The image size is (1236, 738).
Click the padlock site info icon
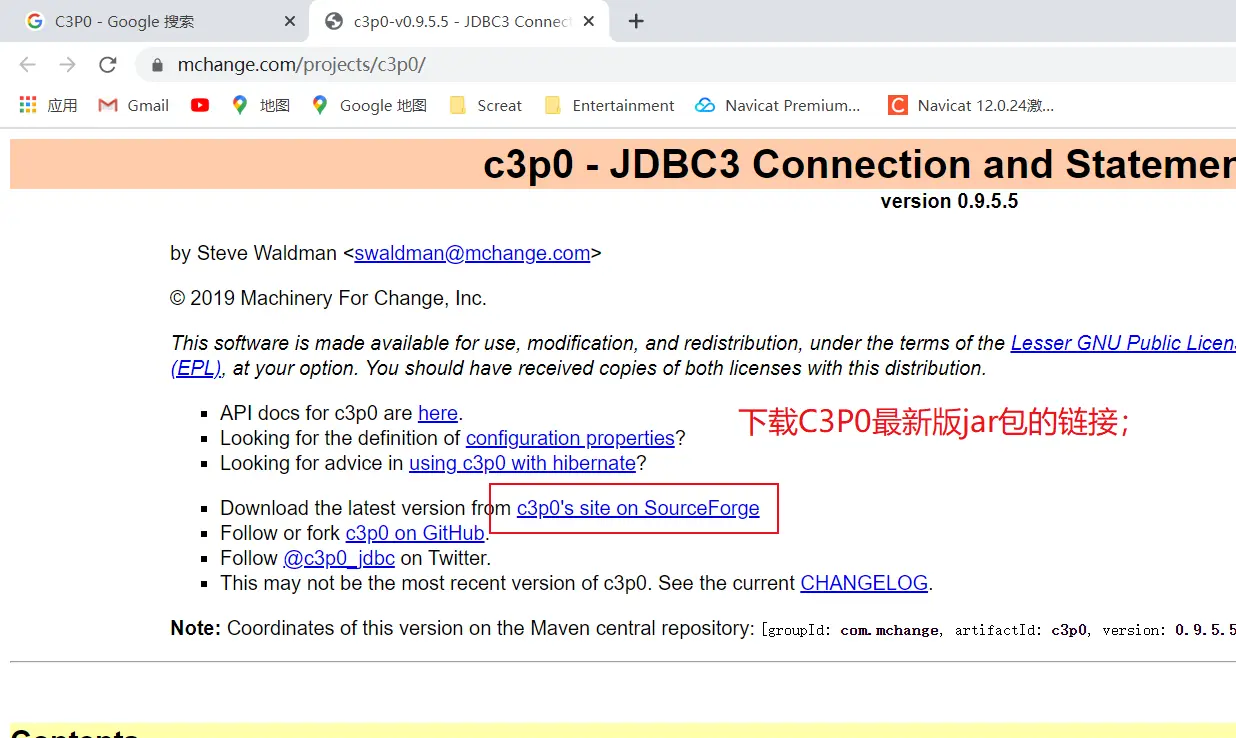tap(157, 66)
